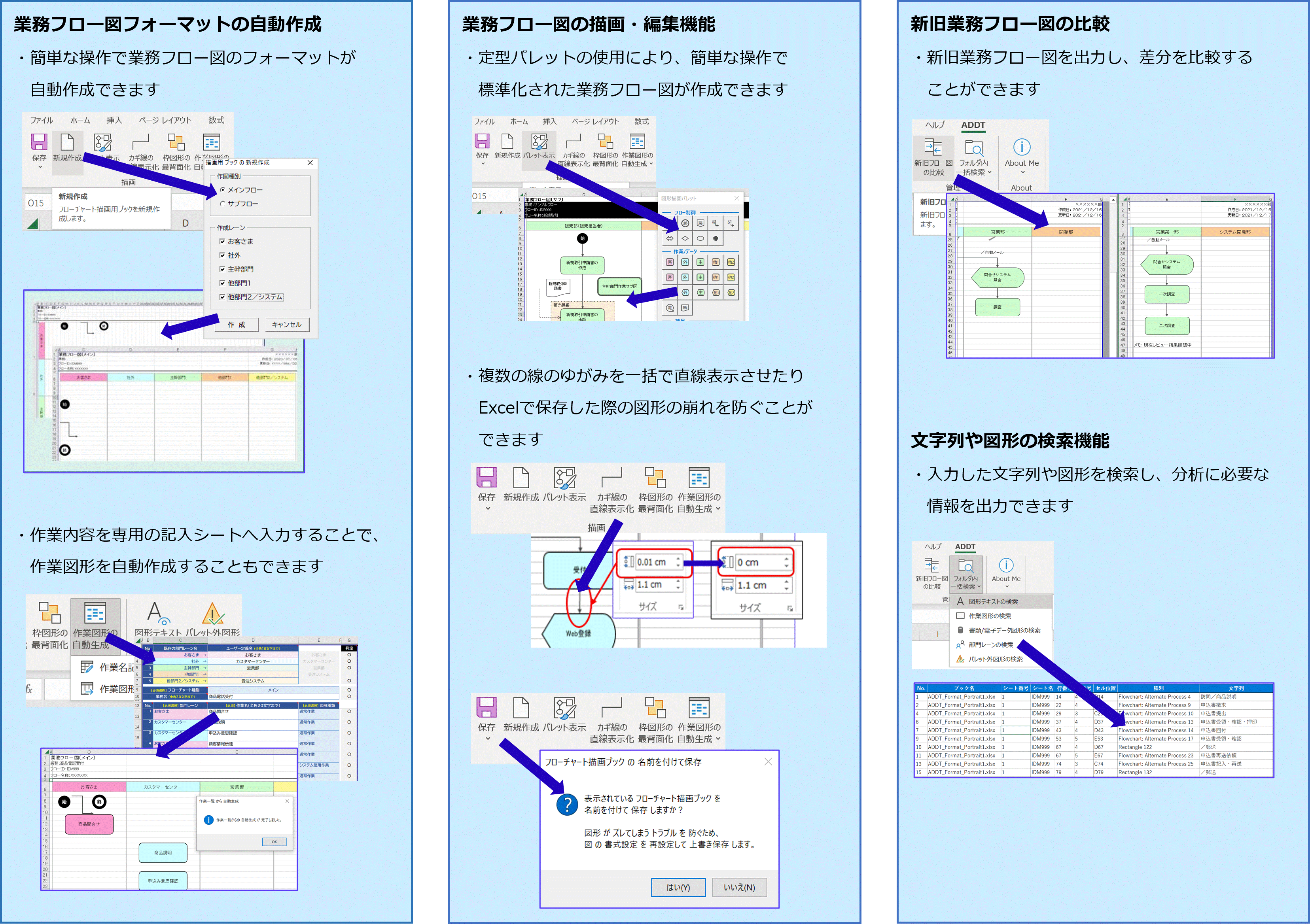Choose 書類/電子データ図形の検索 menu item

coord(1001,630)
